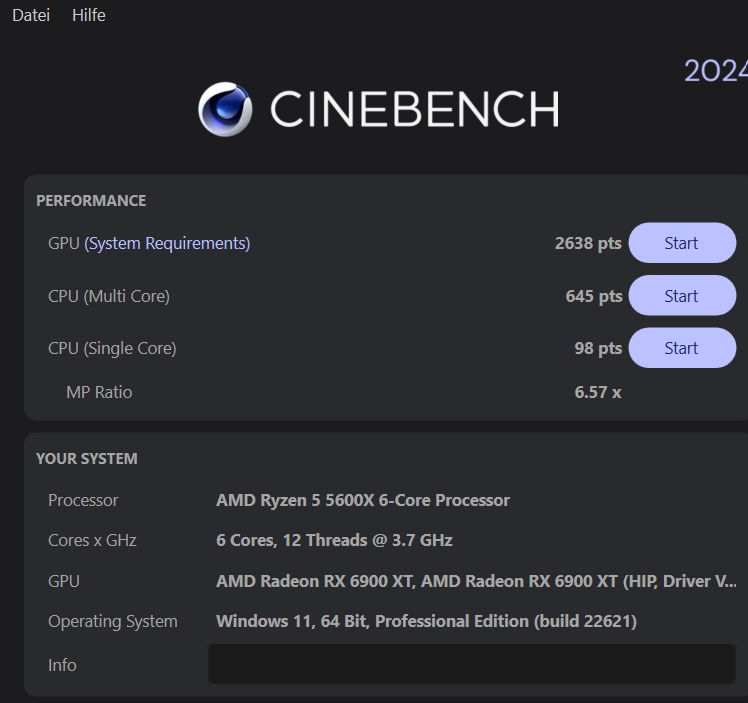The width and height of the screenshot is (748, 703).
Task: Click the YOUR SYSTEM section heading
Action: [87, 459]
